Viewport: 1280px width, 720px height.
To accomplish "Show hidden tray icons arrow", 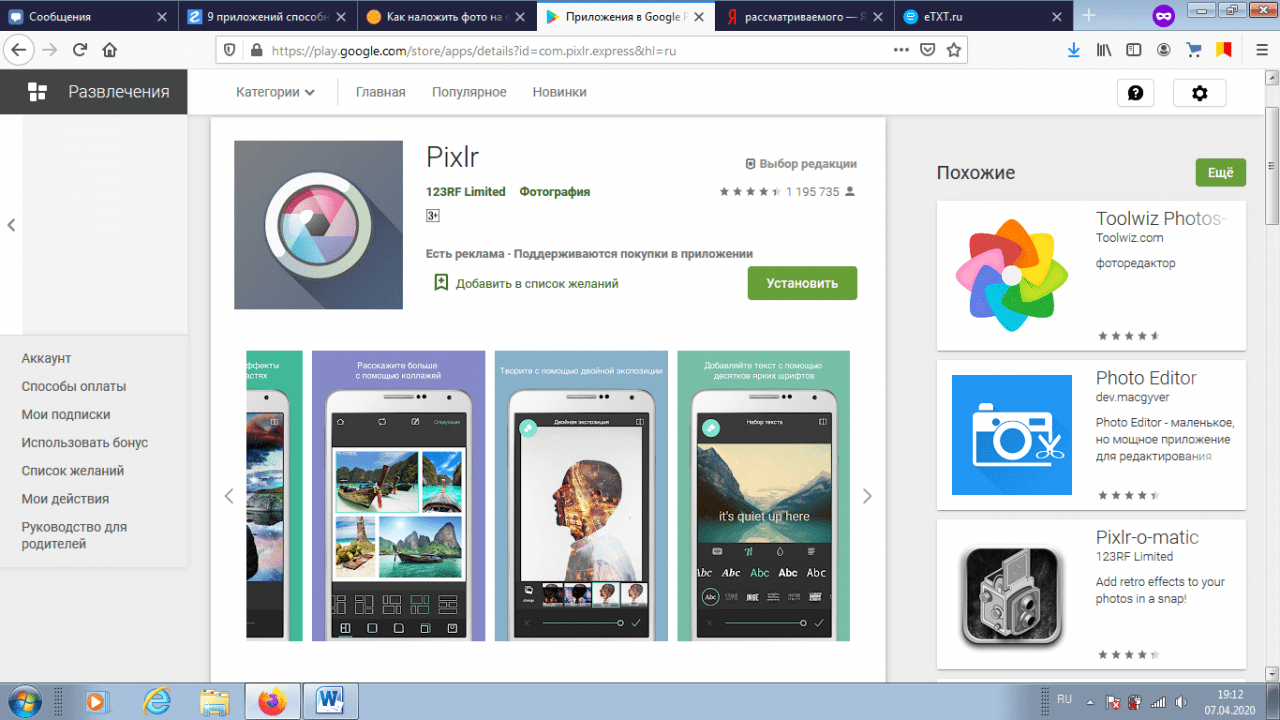I will point(1088,701).
